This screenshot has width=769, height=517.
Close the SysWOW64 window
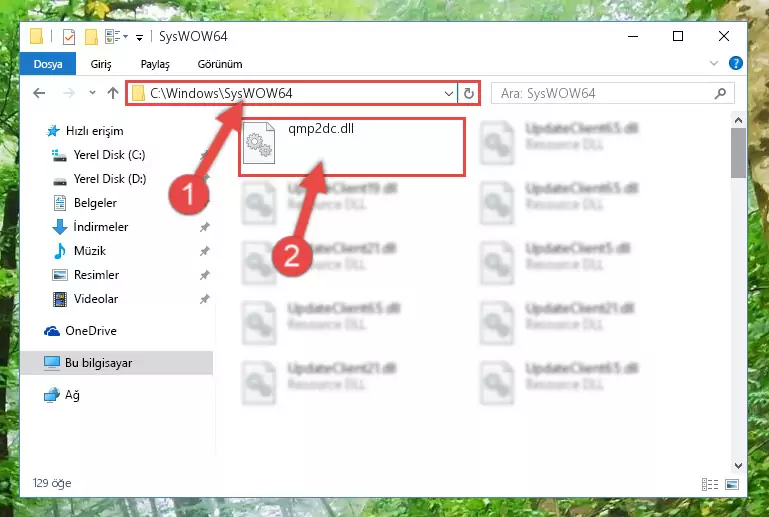tap(724, 36)
